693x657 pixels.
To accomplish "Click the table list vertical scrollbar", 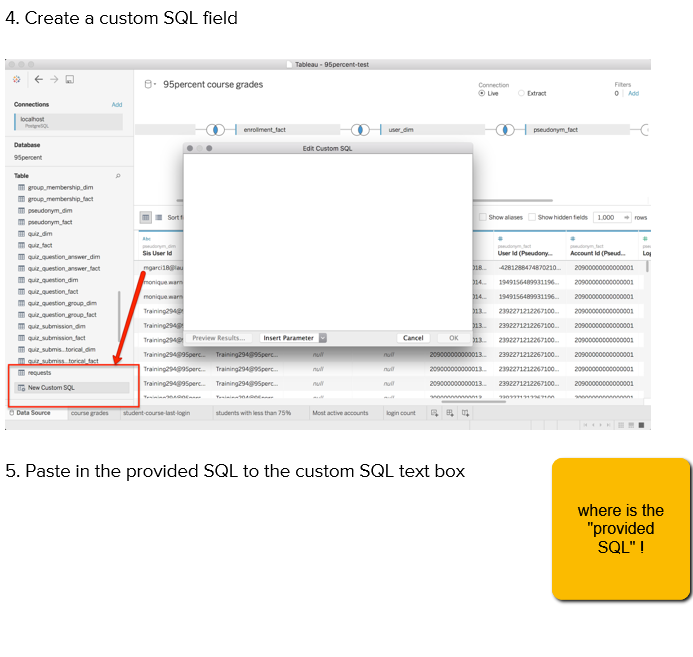I will tap(119, 316).
